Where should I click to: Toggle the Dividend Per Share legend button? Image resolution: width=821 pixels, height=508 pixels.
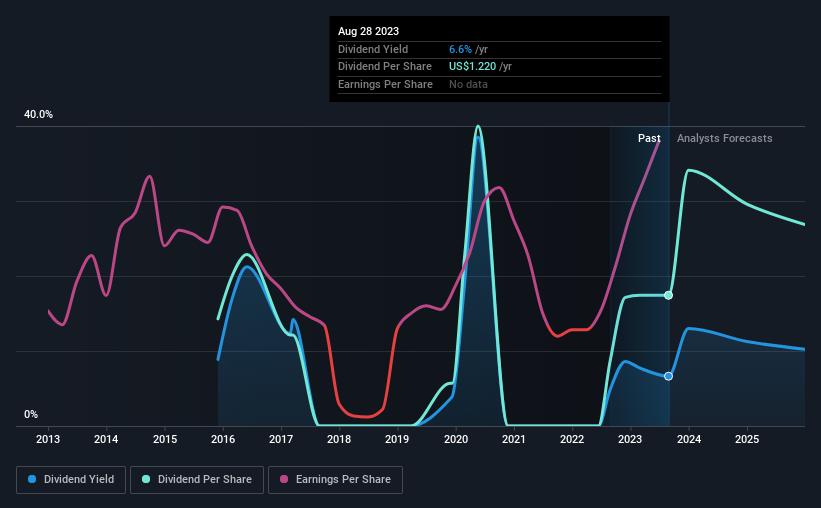coord(197,480)
